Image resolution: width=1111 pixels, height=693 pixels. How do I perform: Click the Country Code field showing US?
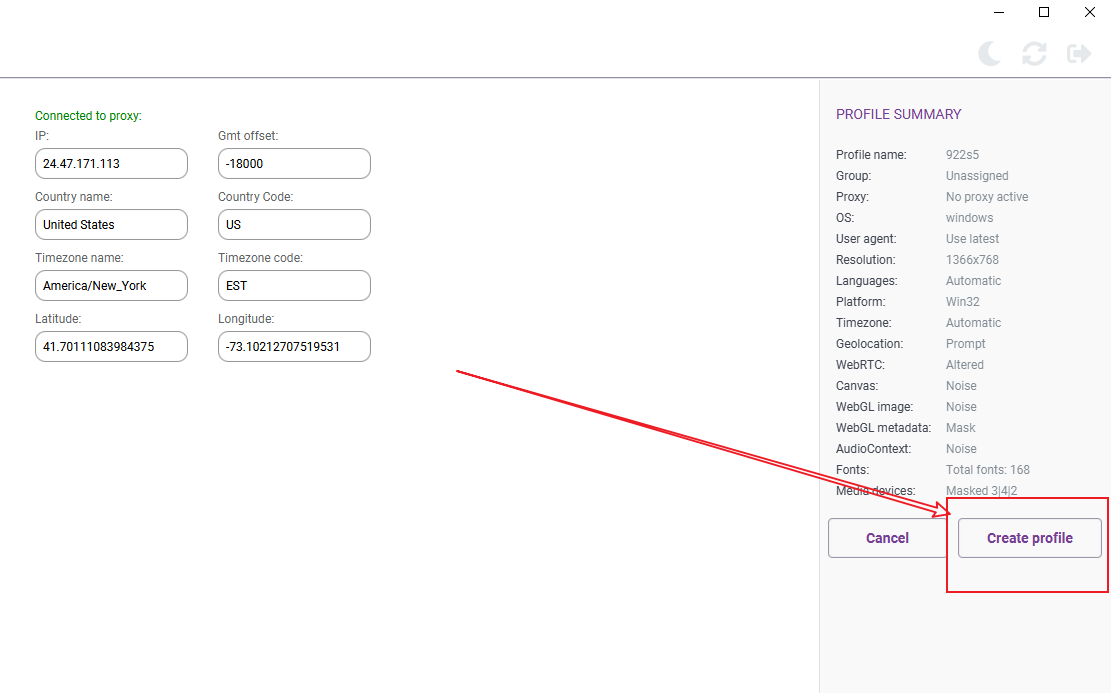click(x=294, y=225)
